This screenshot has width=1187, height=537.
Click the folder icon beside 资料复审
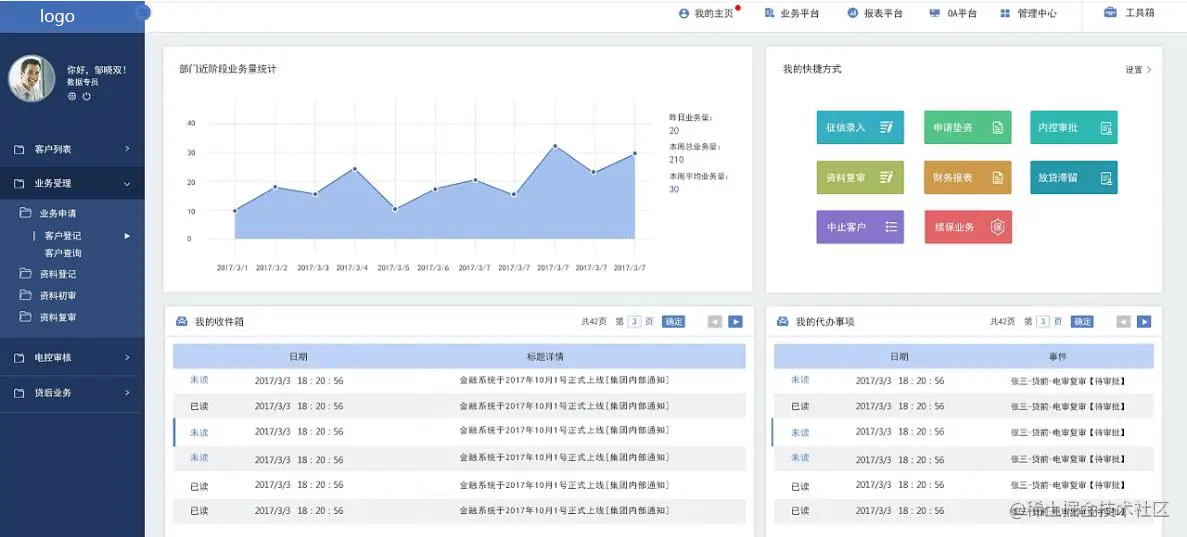pyautogui.click(x=25, y=317)
